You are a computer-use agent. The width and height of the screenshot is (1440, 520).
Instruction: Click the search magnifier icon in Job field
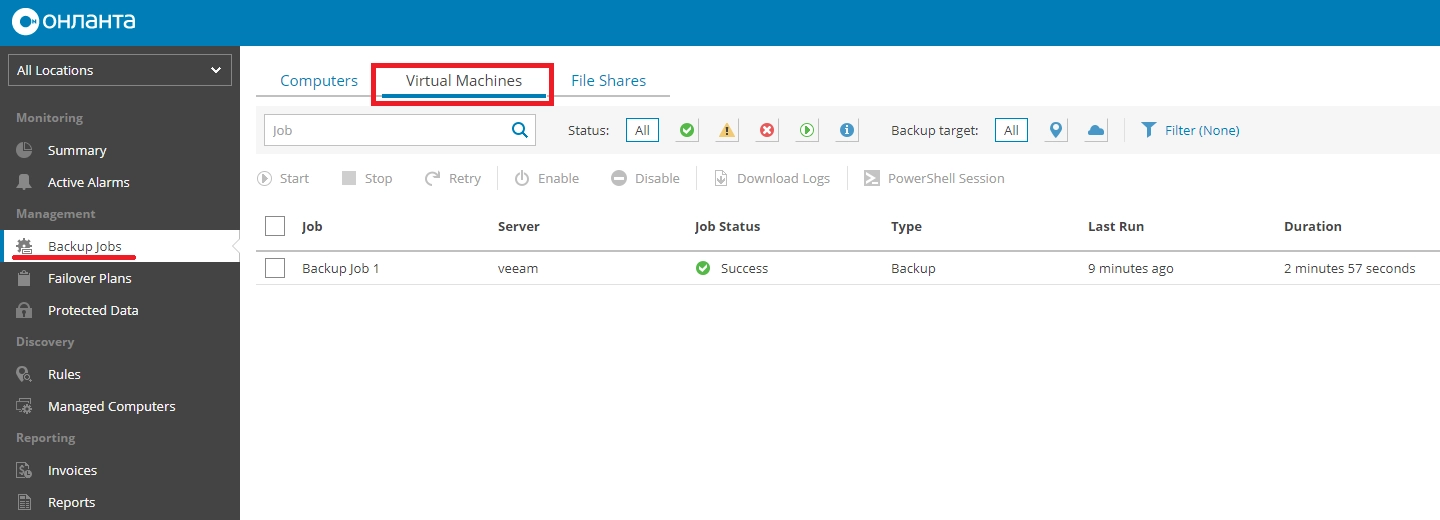(520, 130)
